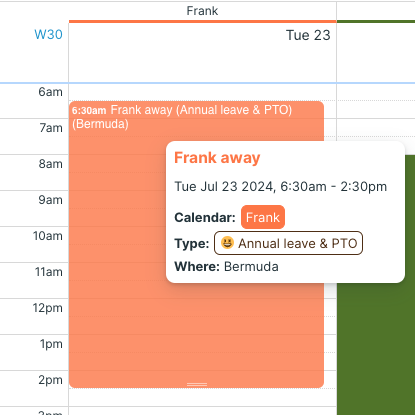Click the orange color bar under Frank
The image size is (415, 415).
pos(203,22)
